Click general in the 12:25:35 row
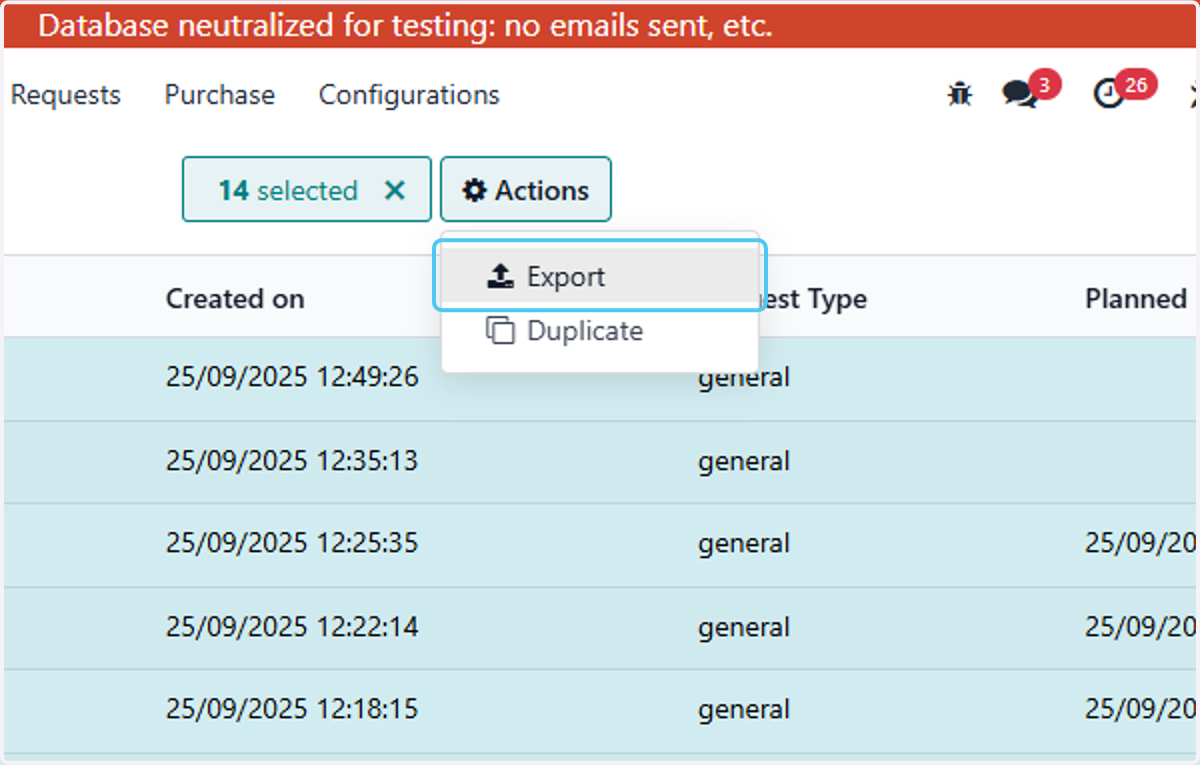1200x765 pixels. (744, 544)
